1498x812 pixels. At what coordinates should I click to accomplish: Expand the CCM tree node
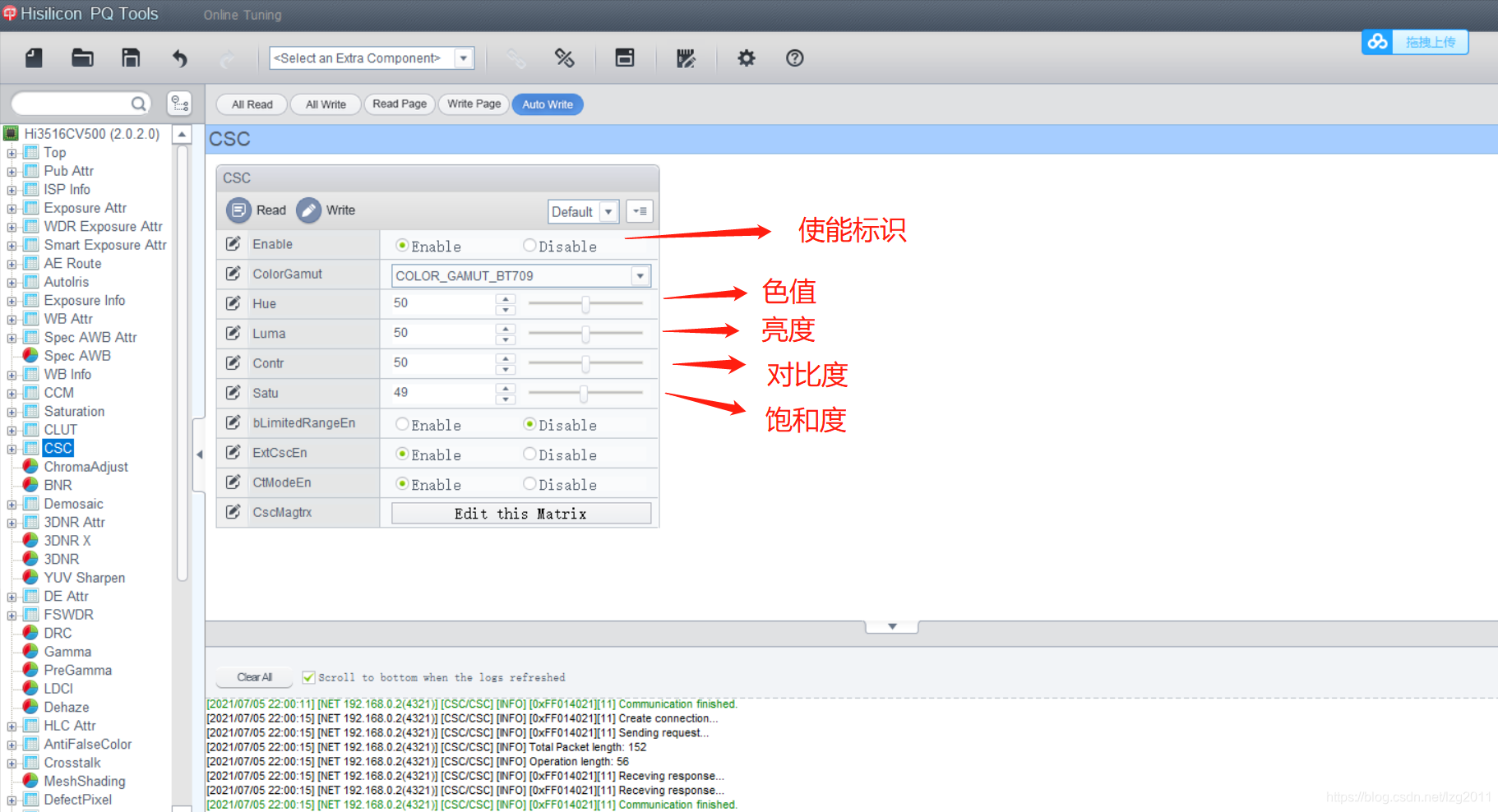12,394
